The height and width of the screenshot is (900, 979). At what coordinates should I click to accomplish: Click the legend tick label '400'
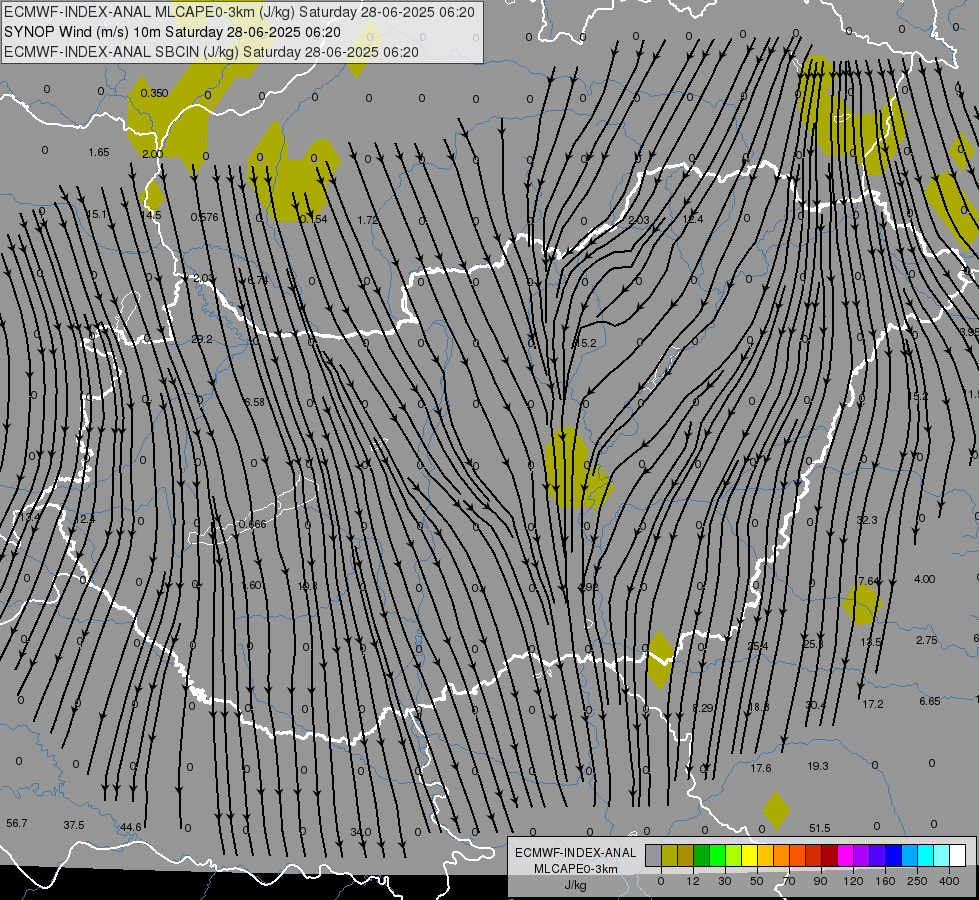tap(949, 881)
